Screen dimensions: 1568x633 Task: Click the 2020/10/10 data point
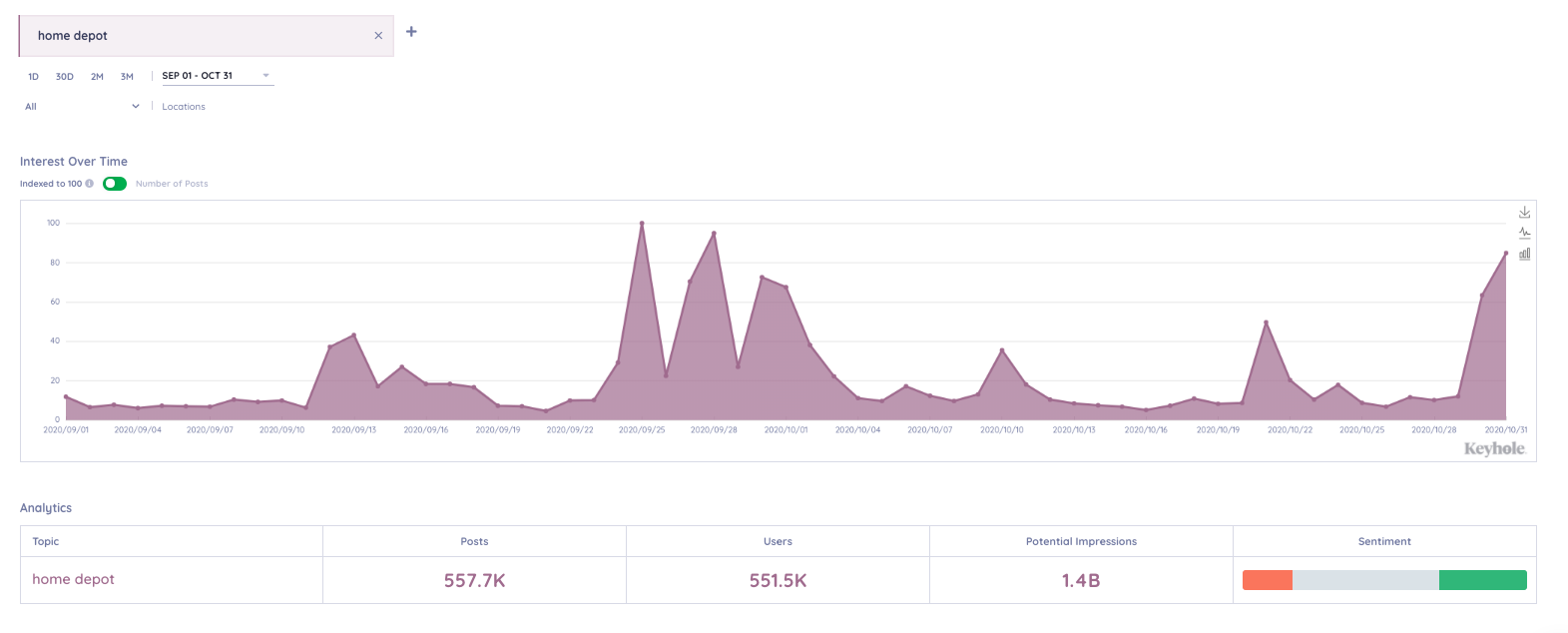(x=1002, y=350)
